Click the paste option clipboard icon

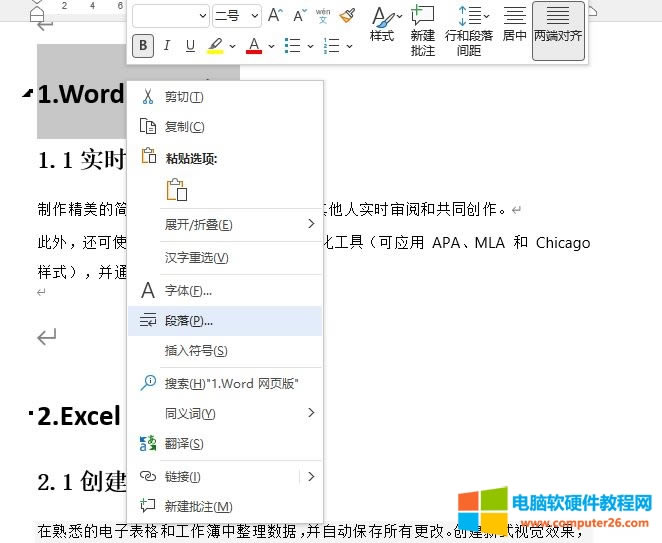tap(177, 190)
